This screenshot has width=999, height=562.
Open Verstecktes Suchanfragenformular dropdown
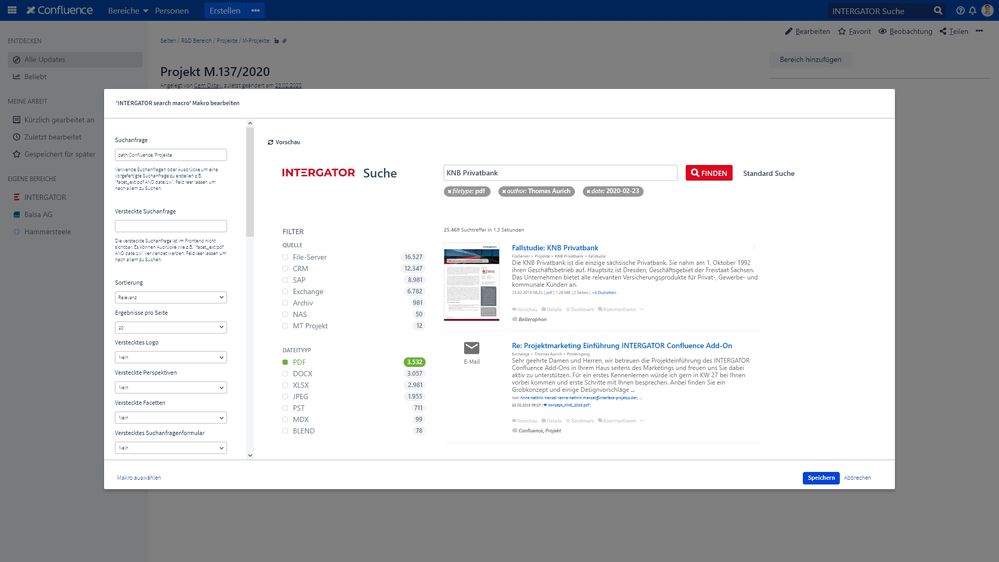[x=171, y=448]
